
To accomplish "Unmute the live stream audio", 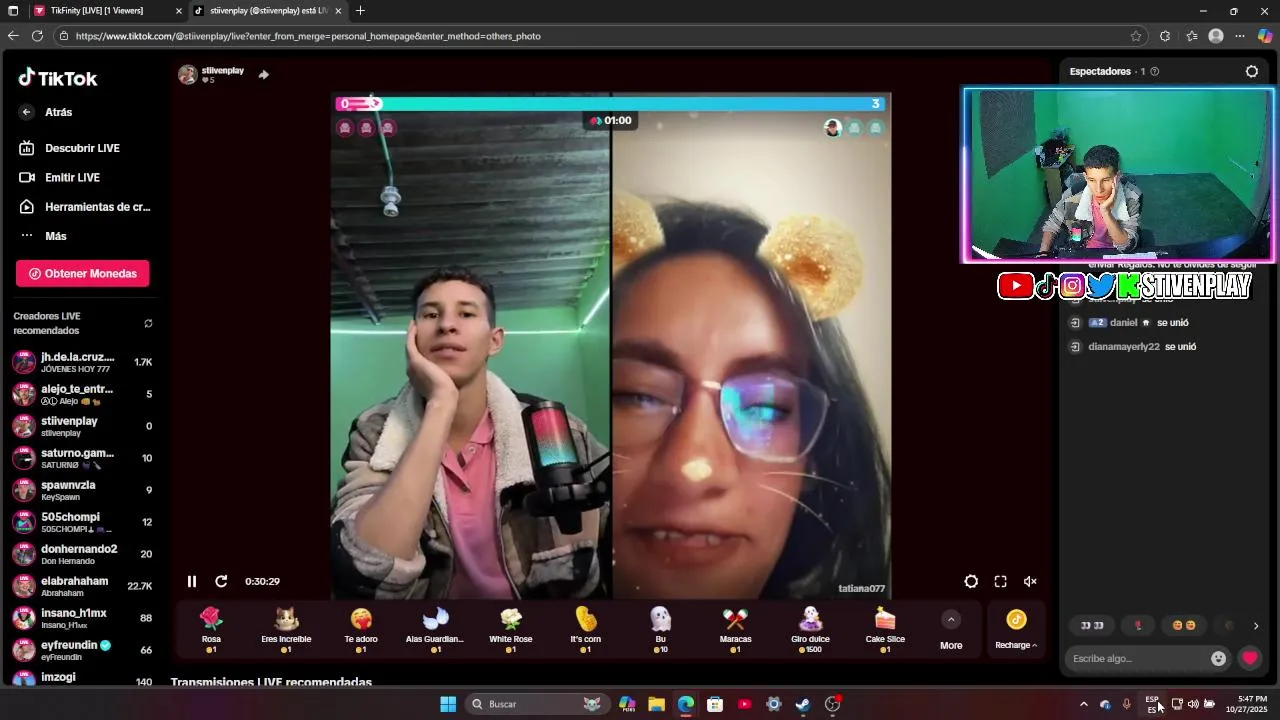I will click(1030, 581).
